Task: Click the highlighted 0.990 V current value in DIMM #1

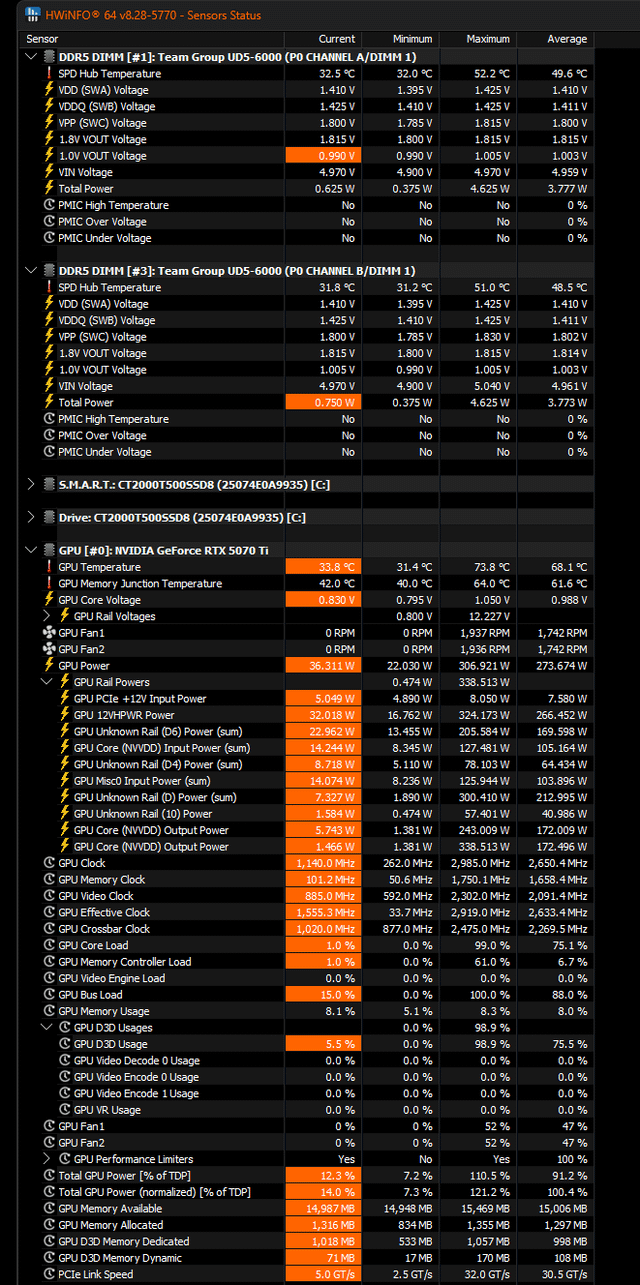Action: point(322,156)
